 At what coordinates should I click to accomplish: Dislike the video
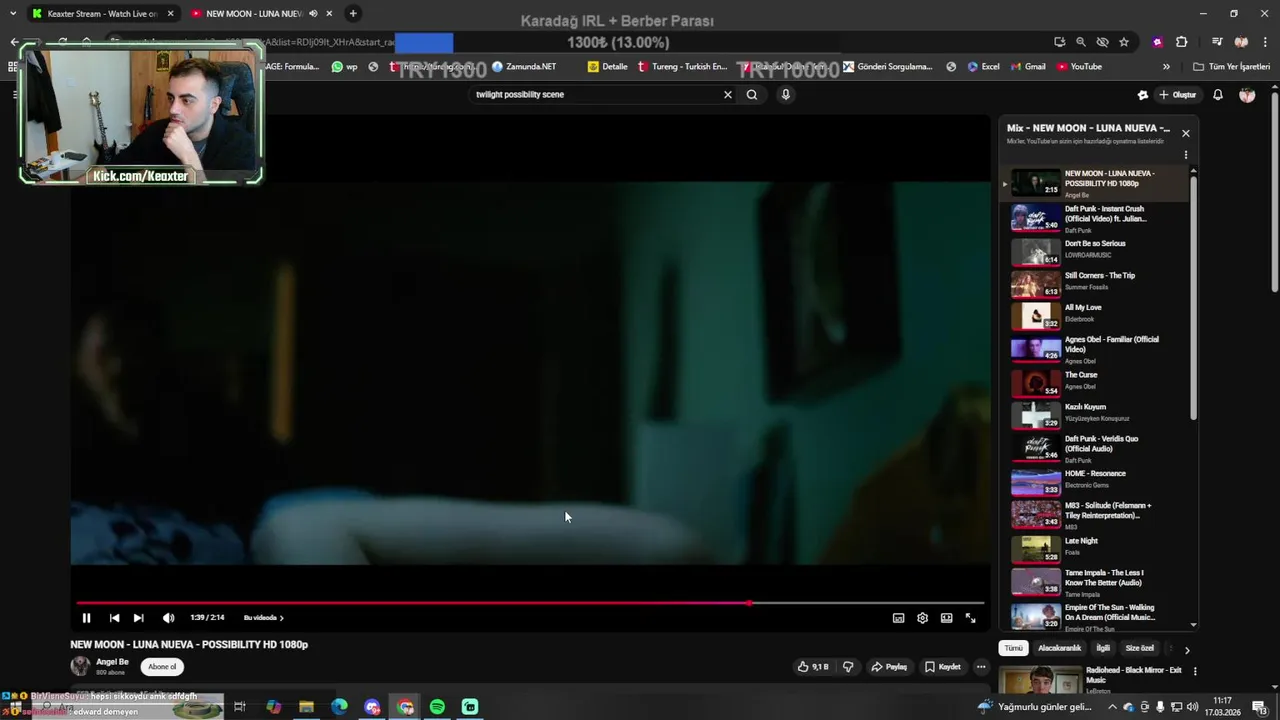[x=848, y=667]
